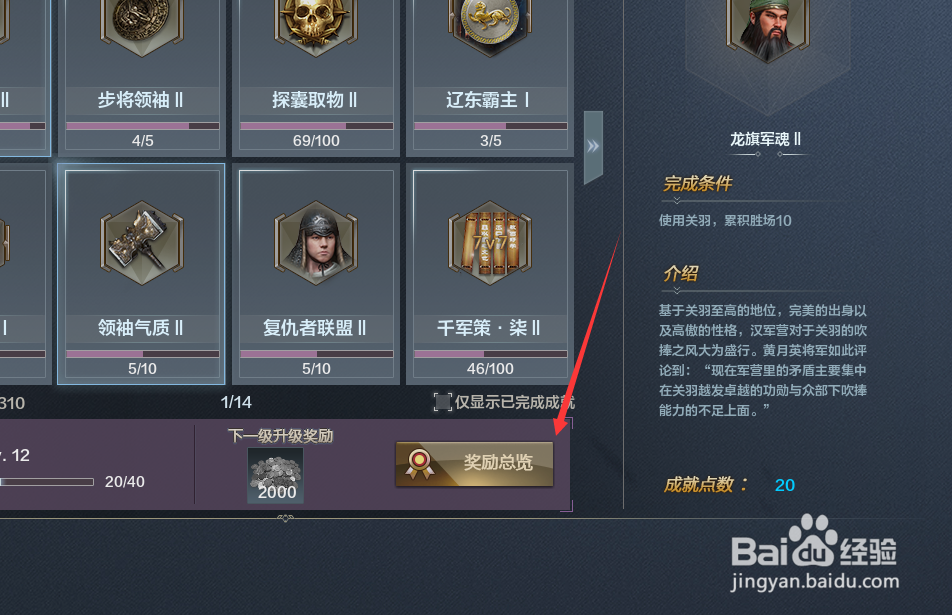Select the 步将领袖 II shield badge icon
Viewport: 952px width, 615px height.
click(x=141, y=25)
